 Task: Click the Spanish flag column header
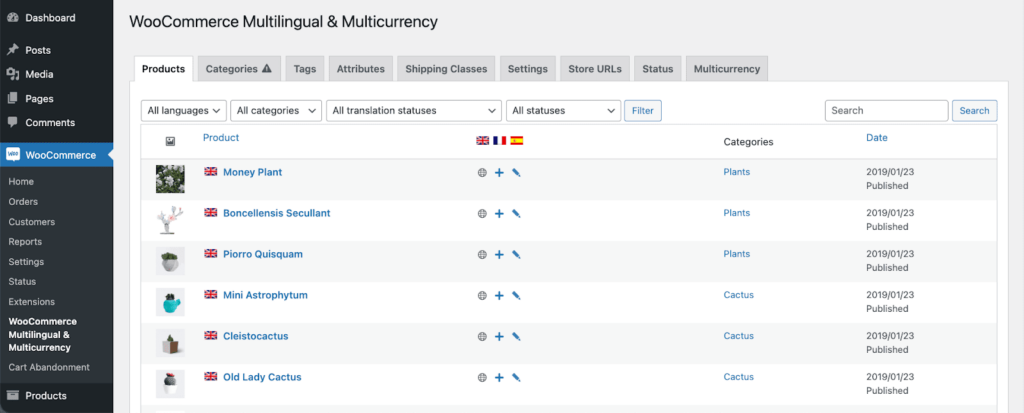(x=517, y=140)
